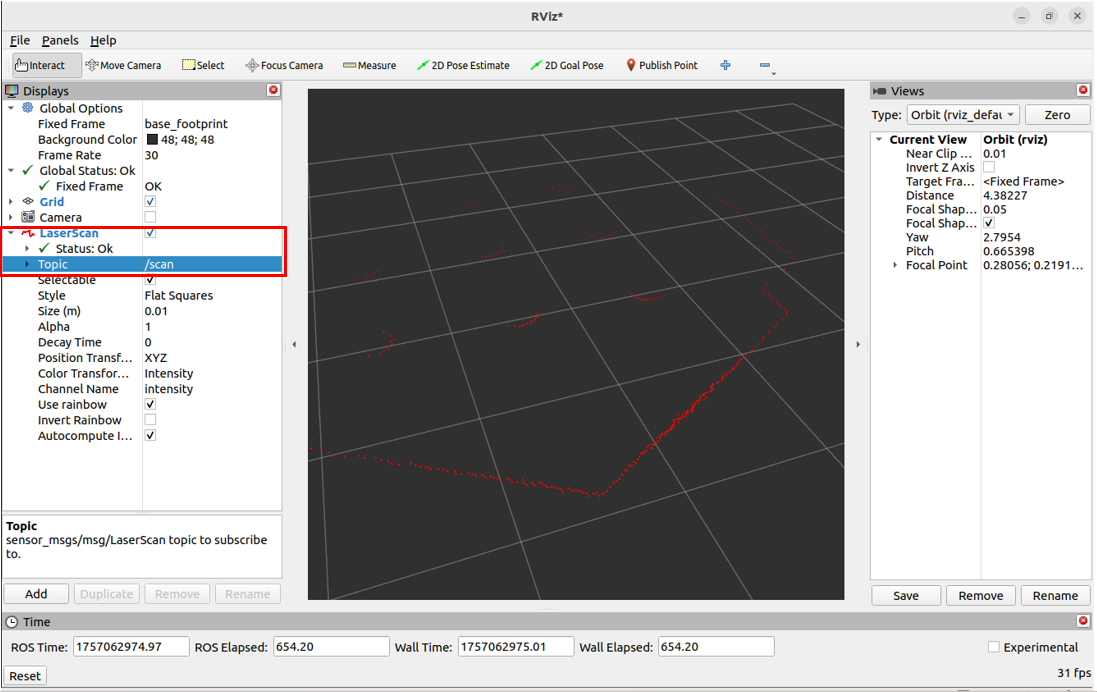Viewport: 1097px width, 692px height.
Task: Click Add to add a new display
Action: click(x=36, y=593)
